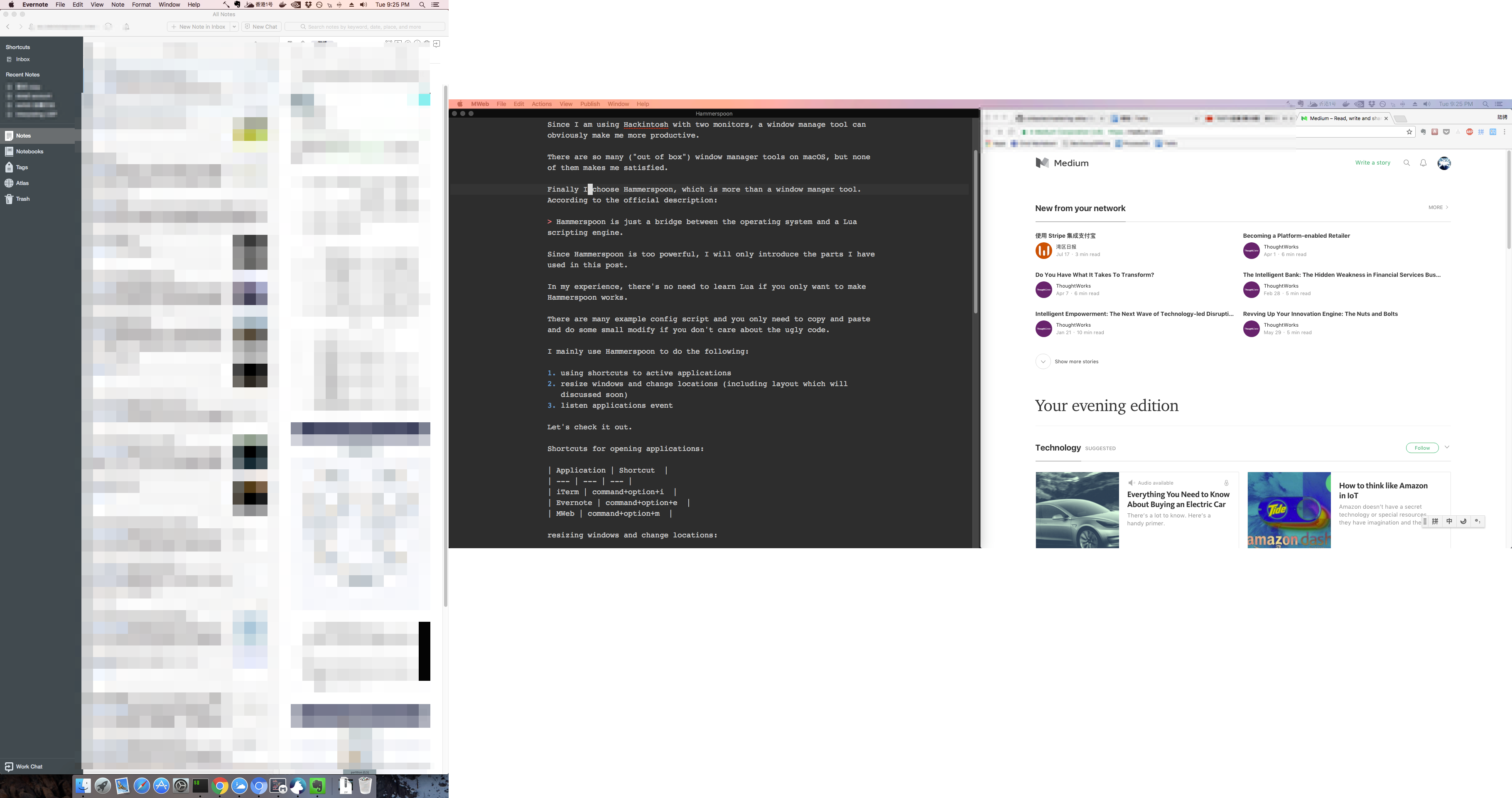Open the MWeb Publish menu
The height and width of the screenshot is (798, 1512).
(x=589, y=104)
